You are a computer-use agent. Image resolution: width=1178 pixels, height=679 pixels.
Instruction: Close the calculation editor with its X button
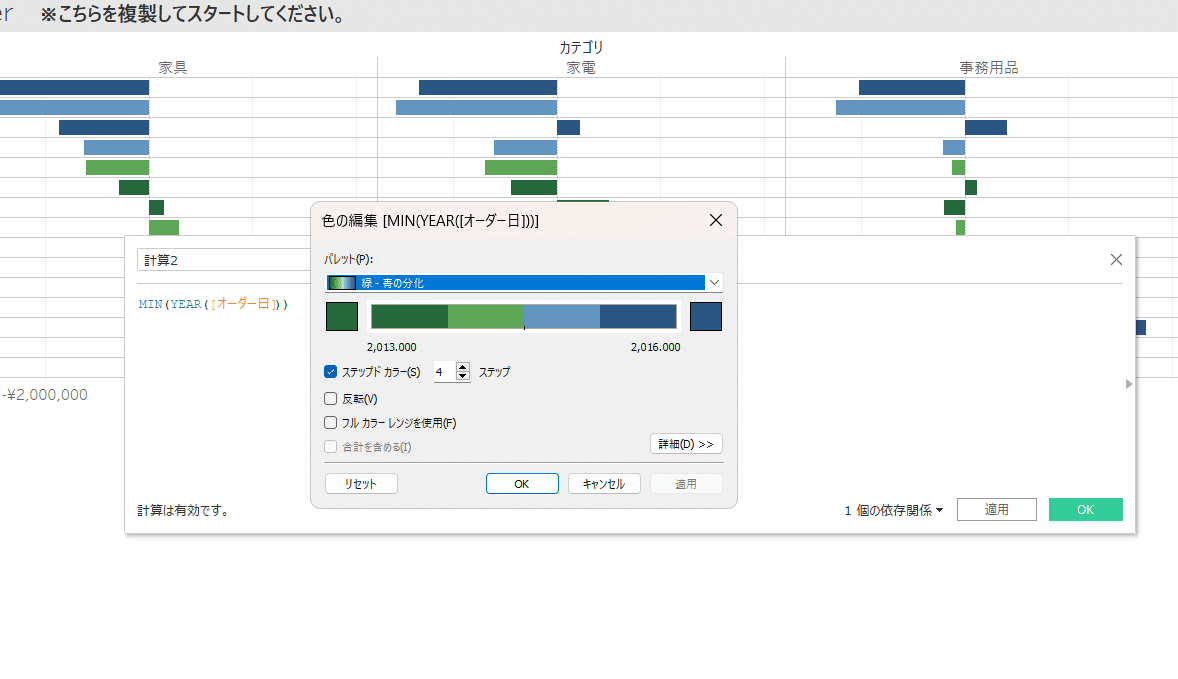[x=1116, y=259]
